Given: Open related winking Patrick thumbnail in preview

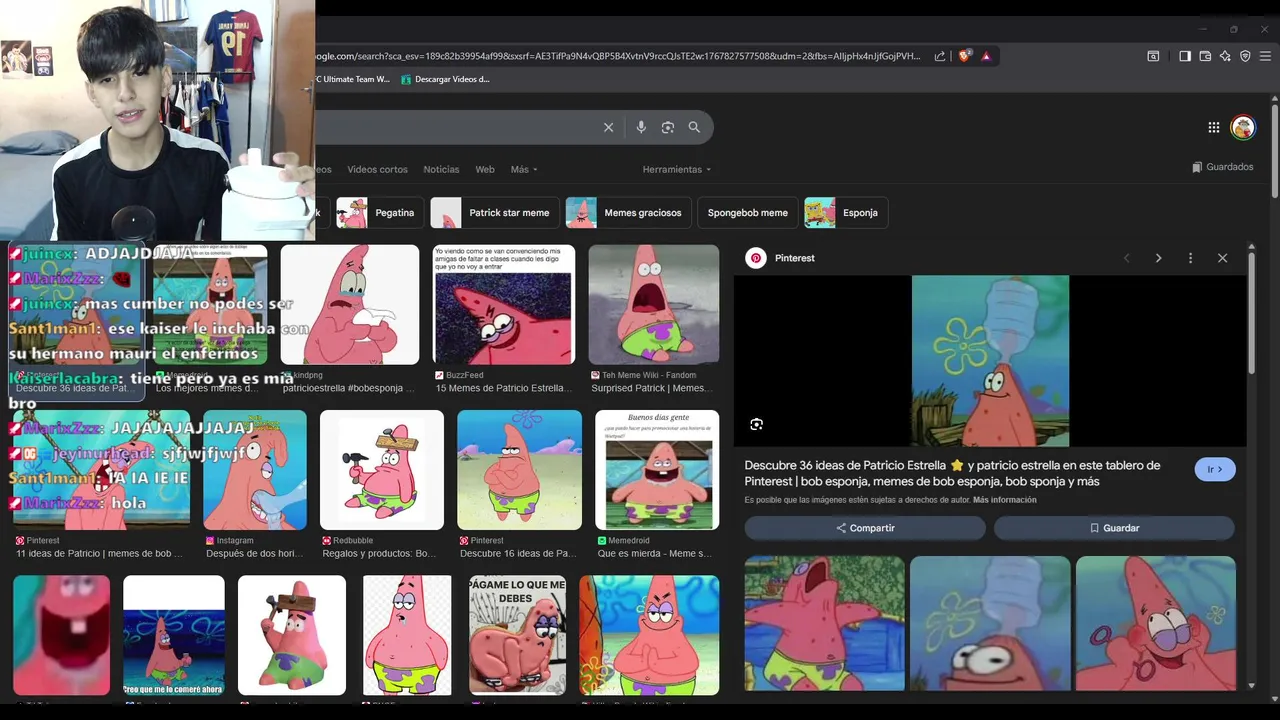Looking at the screenshot, I should point(1156,624).
